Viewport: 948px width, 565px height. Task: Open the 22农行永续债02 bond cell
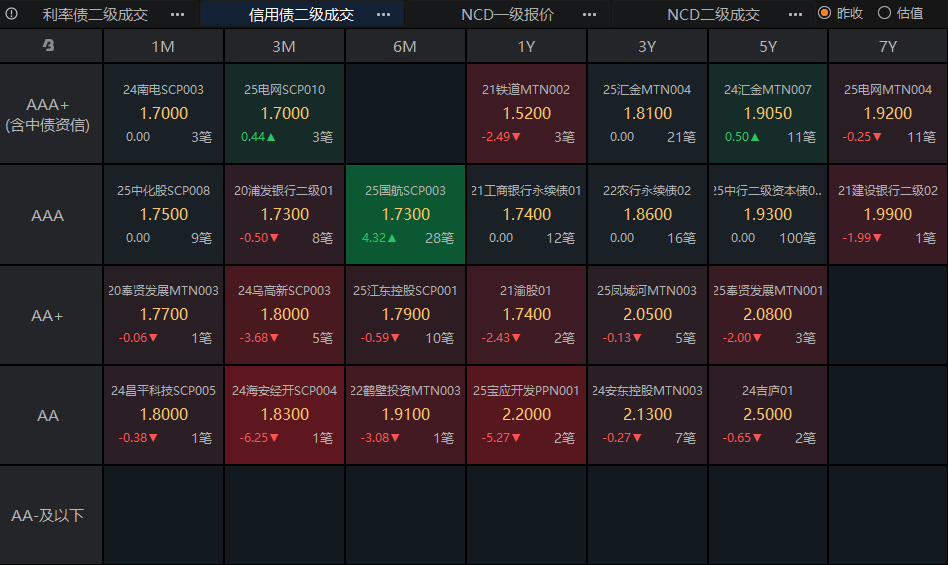point(647,215)
